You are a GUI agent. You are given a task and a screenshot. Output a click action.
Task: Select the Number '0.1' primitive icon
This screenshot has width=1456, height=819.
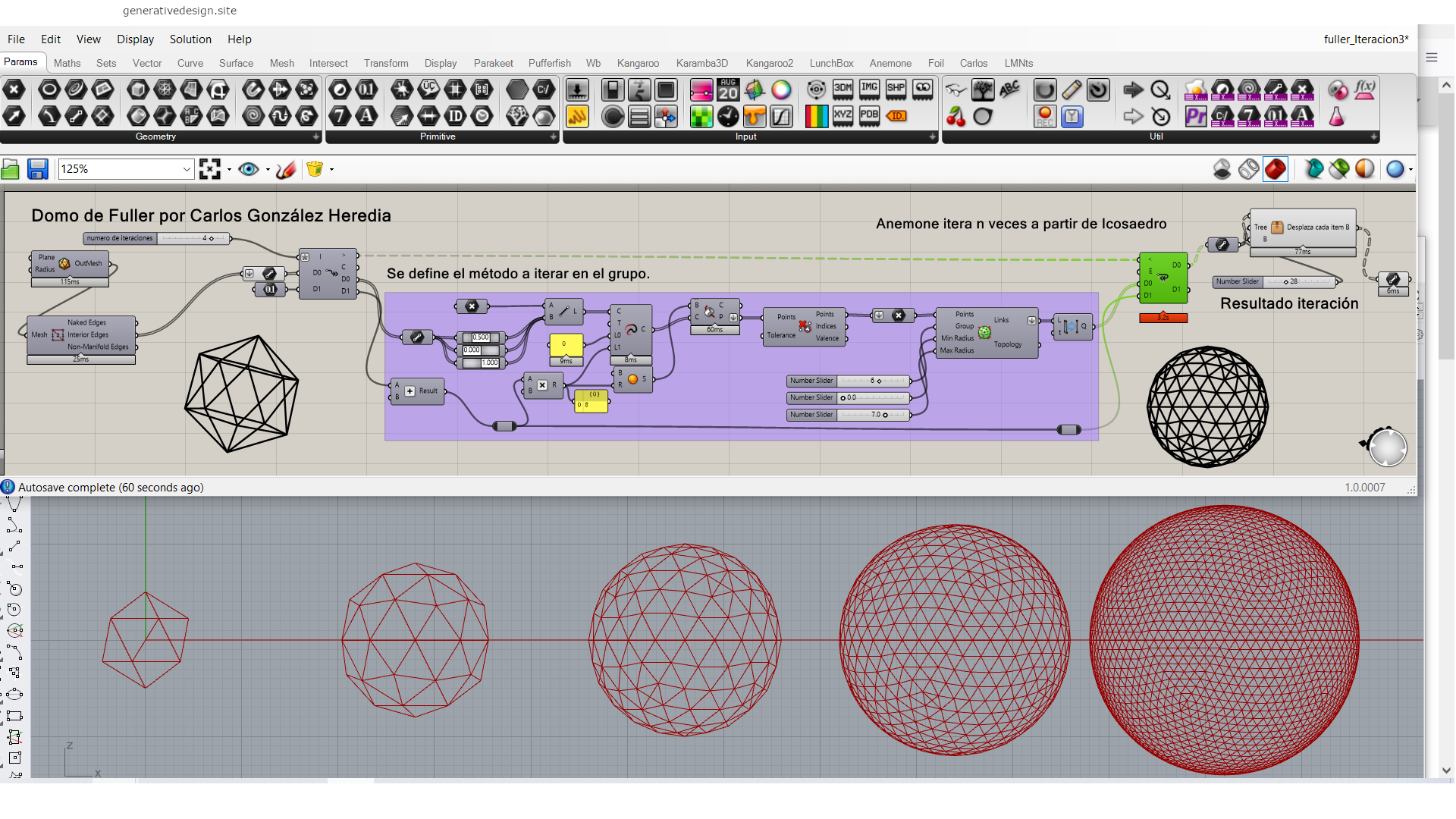(x=367, y=90)
